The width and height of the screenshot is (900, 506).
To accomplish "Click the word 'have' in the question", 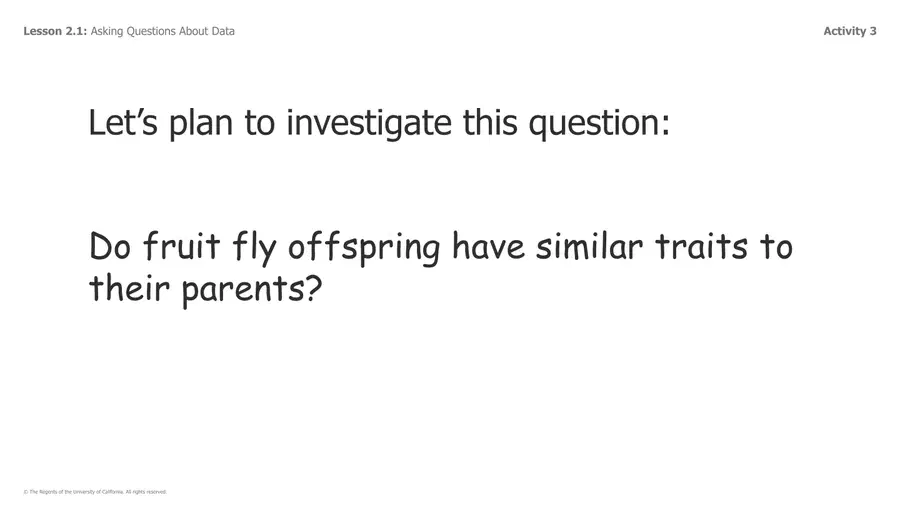I will click(488, 246).
